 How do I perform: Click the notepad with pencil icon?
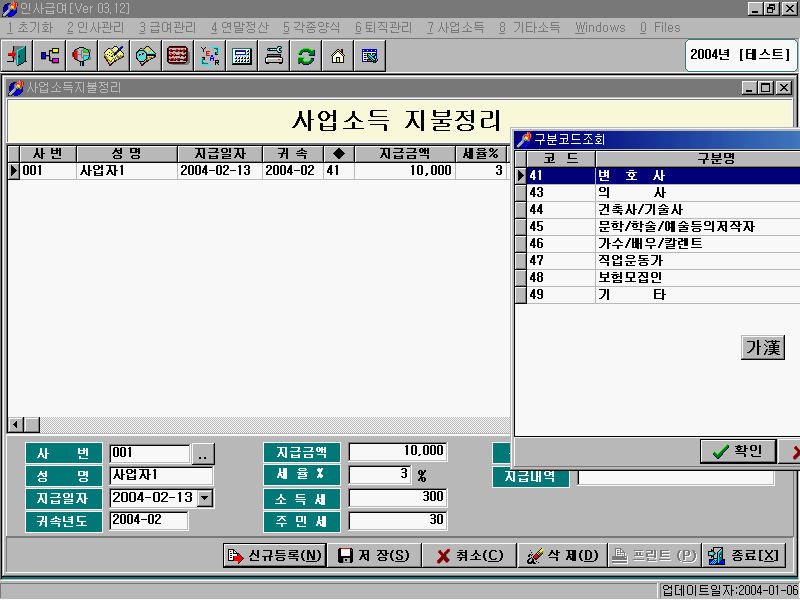[114, 56]
